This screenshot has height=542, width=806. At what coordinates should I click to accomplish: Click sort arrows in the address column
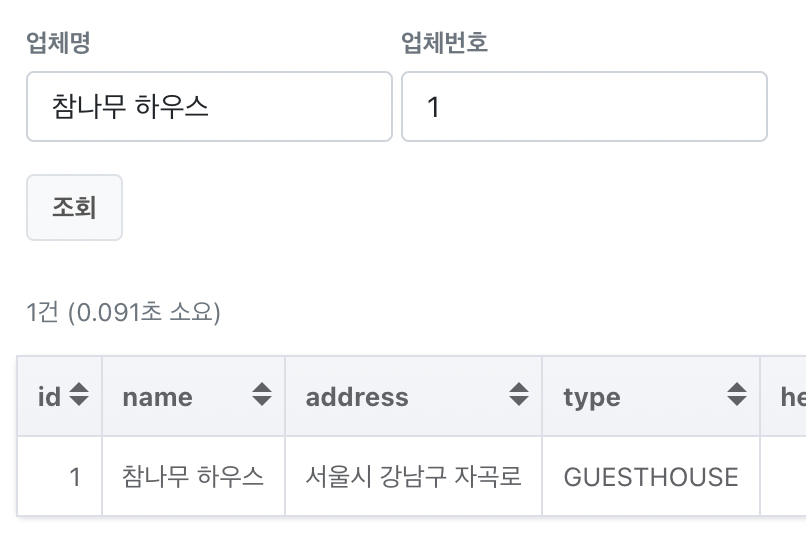click(519, 396)
